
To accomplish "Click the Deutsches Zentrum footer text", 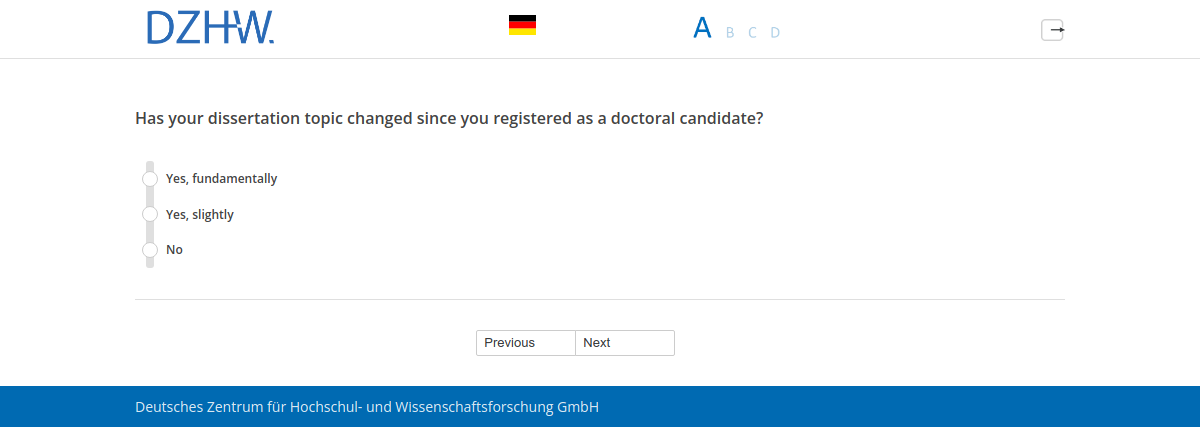I will 367,407.
